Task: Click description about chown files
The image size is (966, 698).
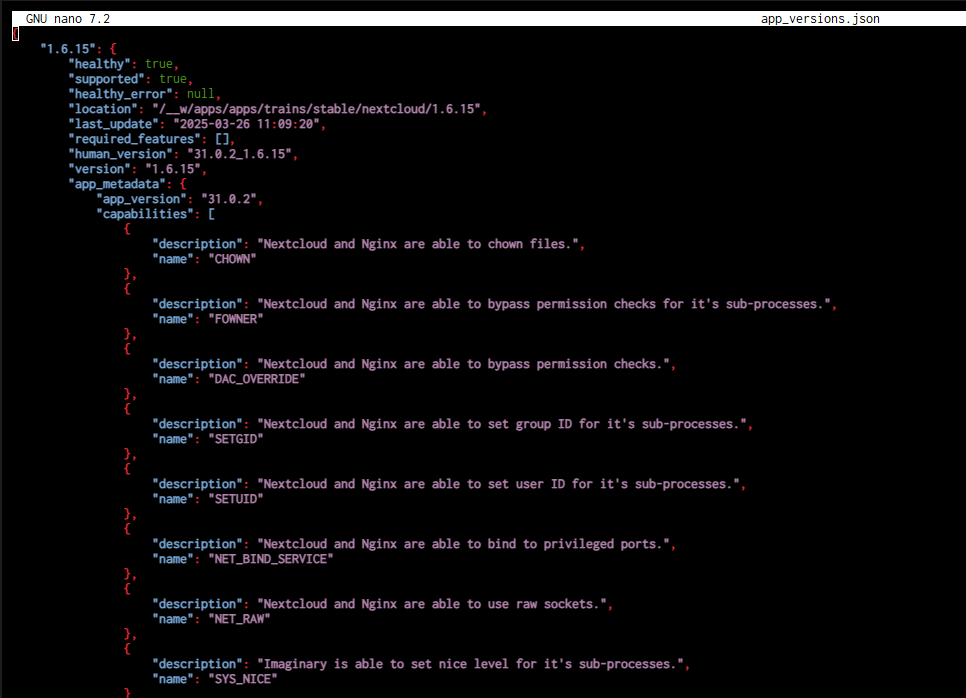Action: (418, 244)
